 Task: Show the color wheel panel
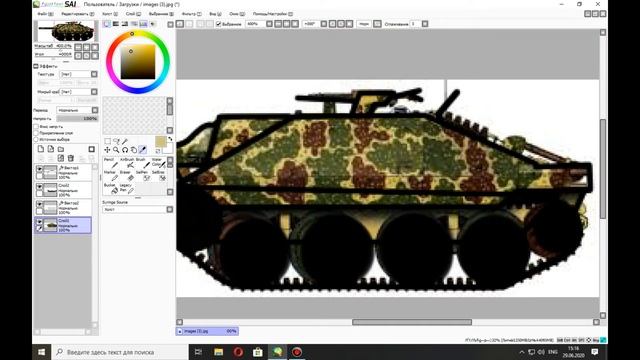point(107,24)
